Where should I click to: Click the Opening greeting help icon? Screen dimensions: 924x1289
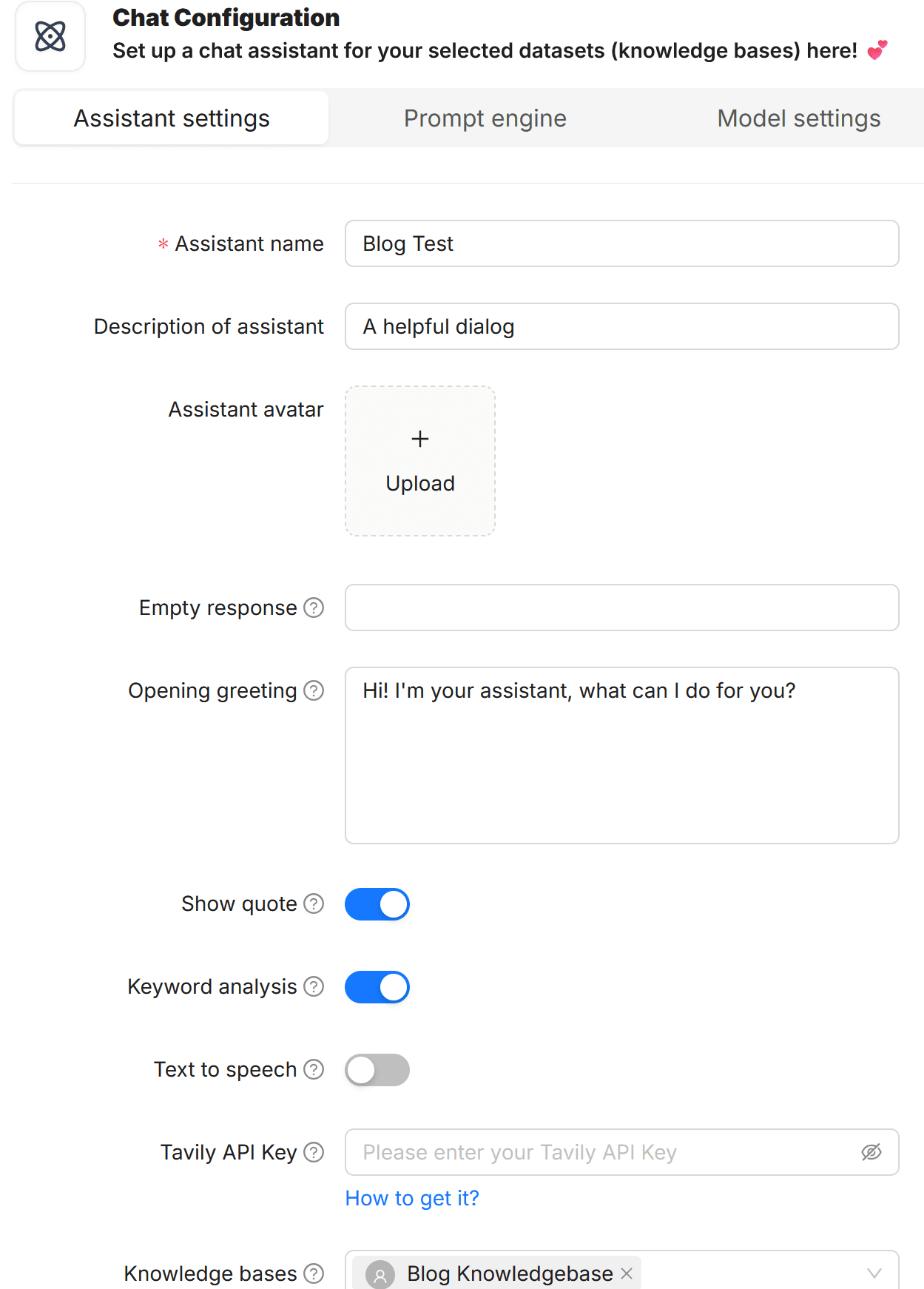click(315, 690)
